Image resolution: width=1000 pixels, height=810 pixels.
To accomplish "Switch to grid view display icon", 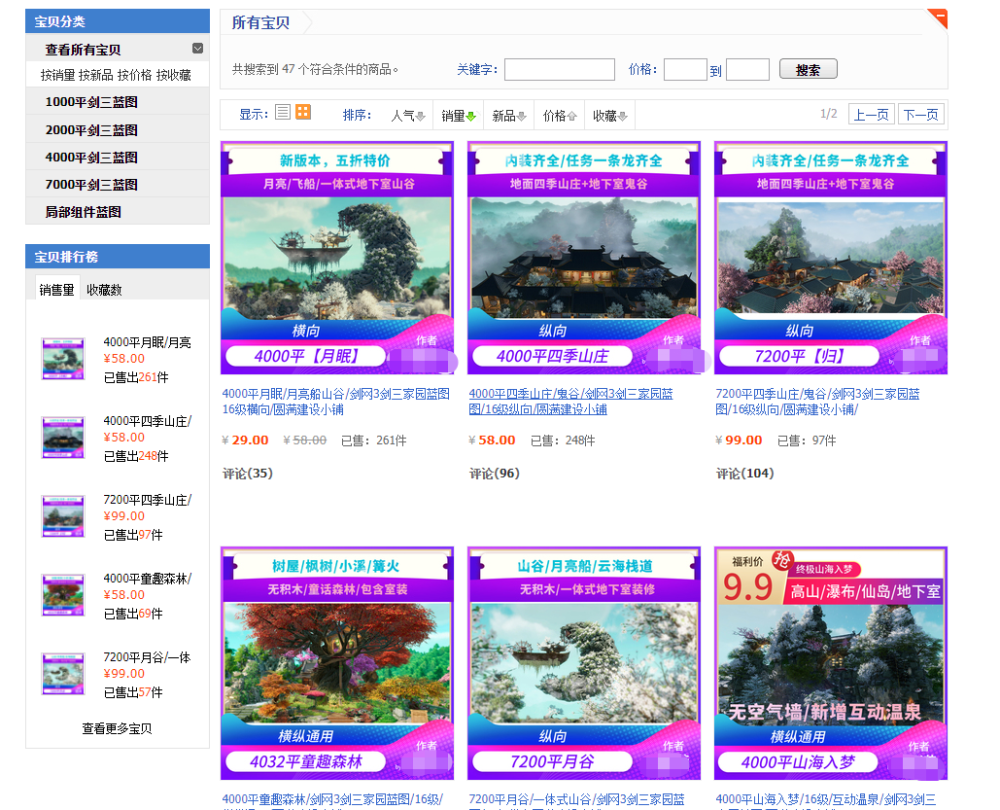I will [303, 112].
